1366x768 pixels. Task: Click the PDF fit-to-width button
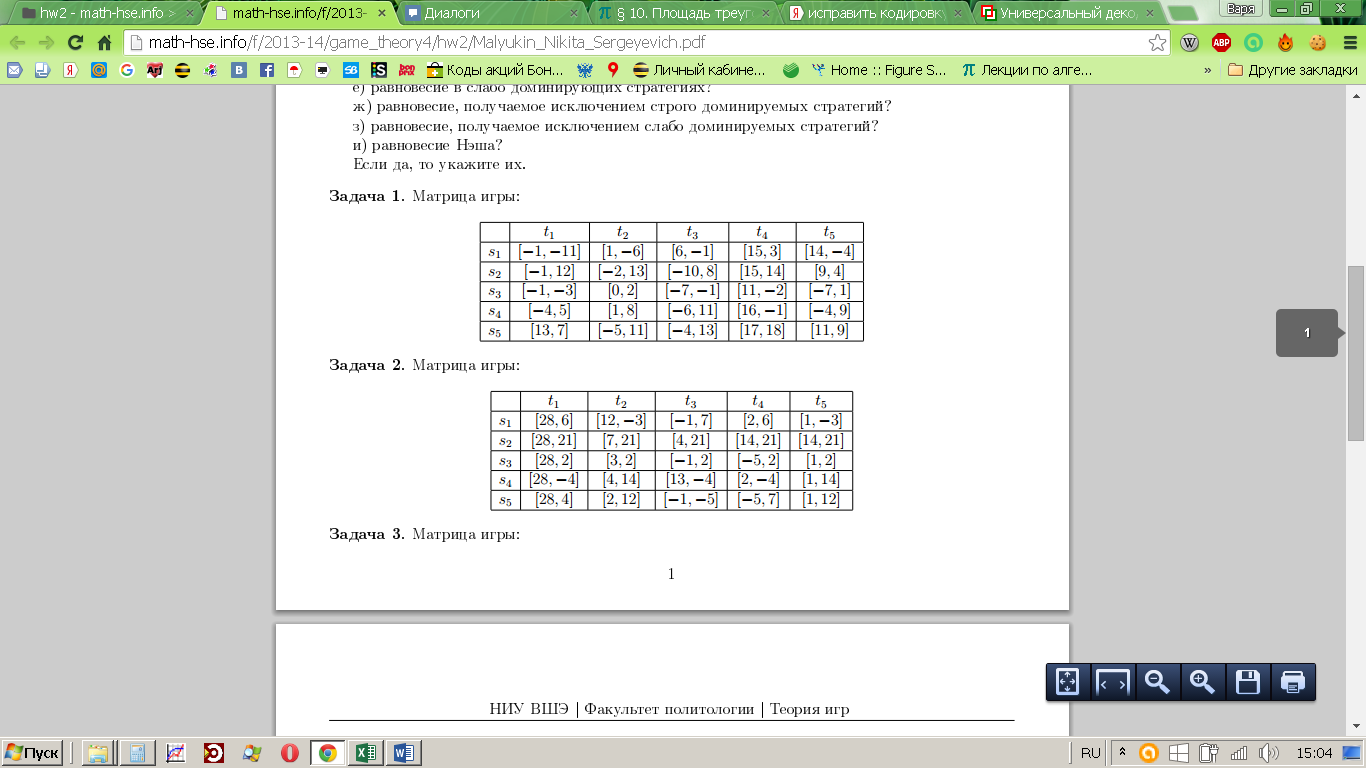(x=1112, y=682)
